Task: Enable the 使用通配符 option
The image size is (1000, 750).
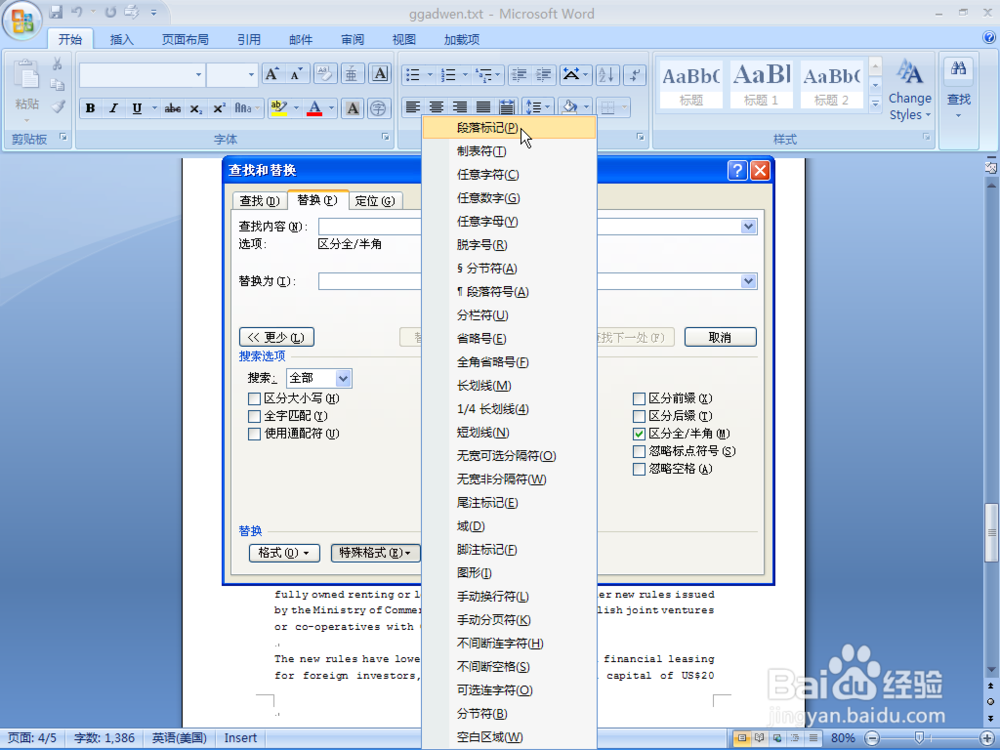Action: (x=255, y=435)
